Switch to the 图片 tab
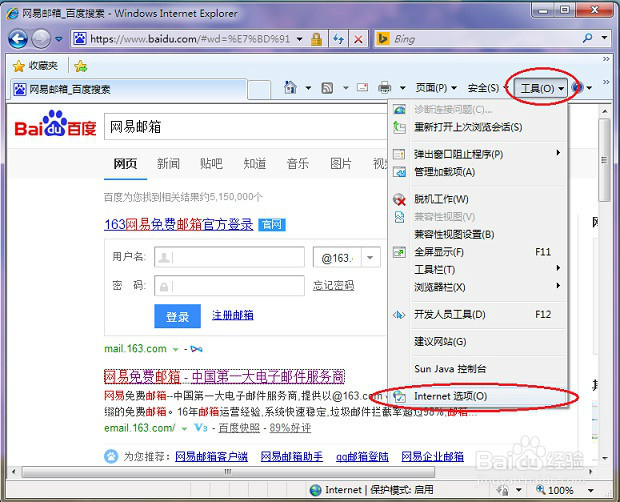Screen dimensions: 620x502 pyautogui.click(x=341, y=164)
